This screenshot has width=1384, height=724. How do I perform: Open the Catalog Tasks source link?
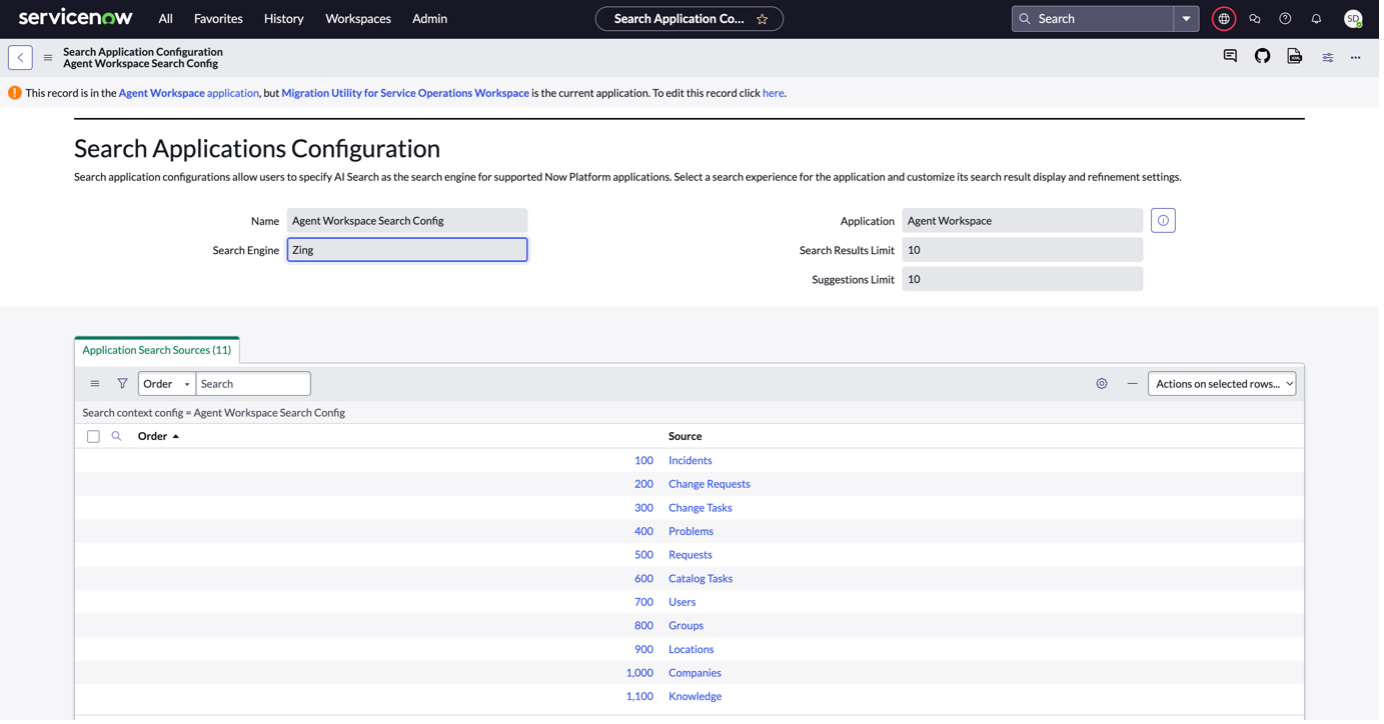[x=703, y=581]
